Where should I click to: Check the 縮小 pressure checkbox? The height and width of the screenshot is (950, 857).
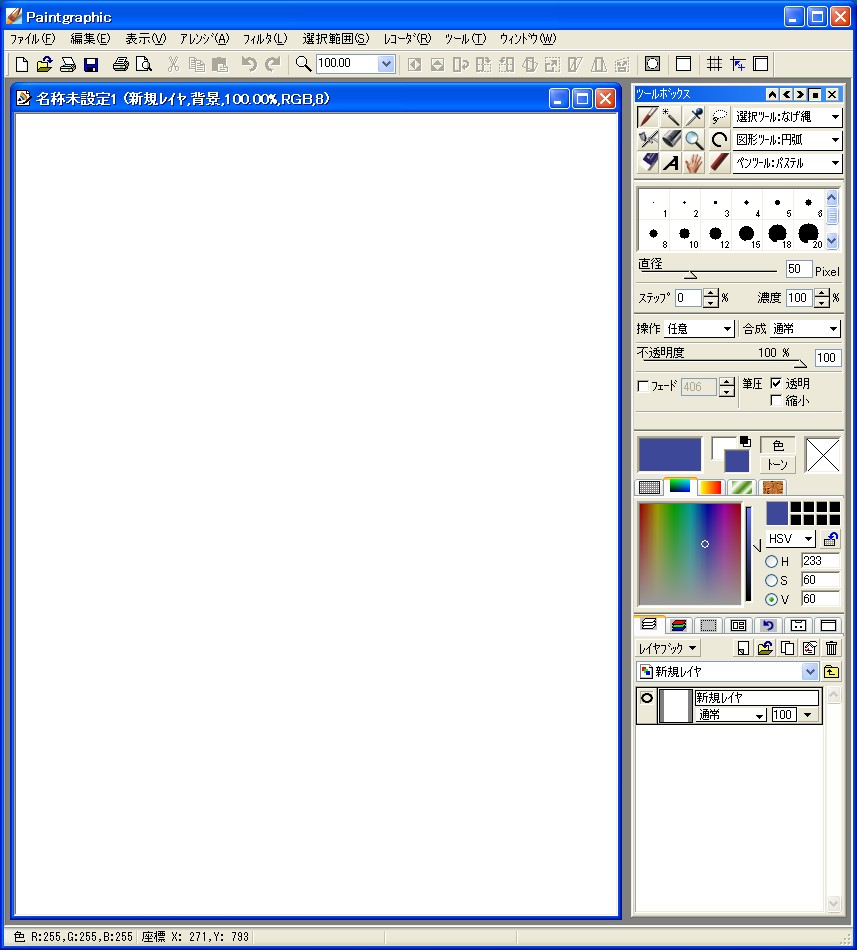[x=776, y=400]
